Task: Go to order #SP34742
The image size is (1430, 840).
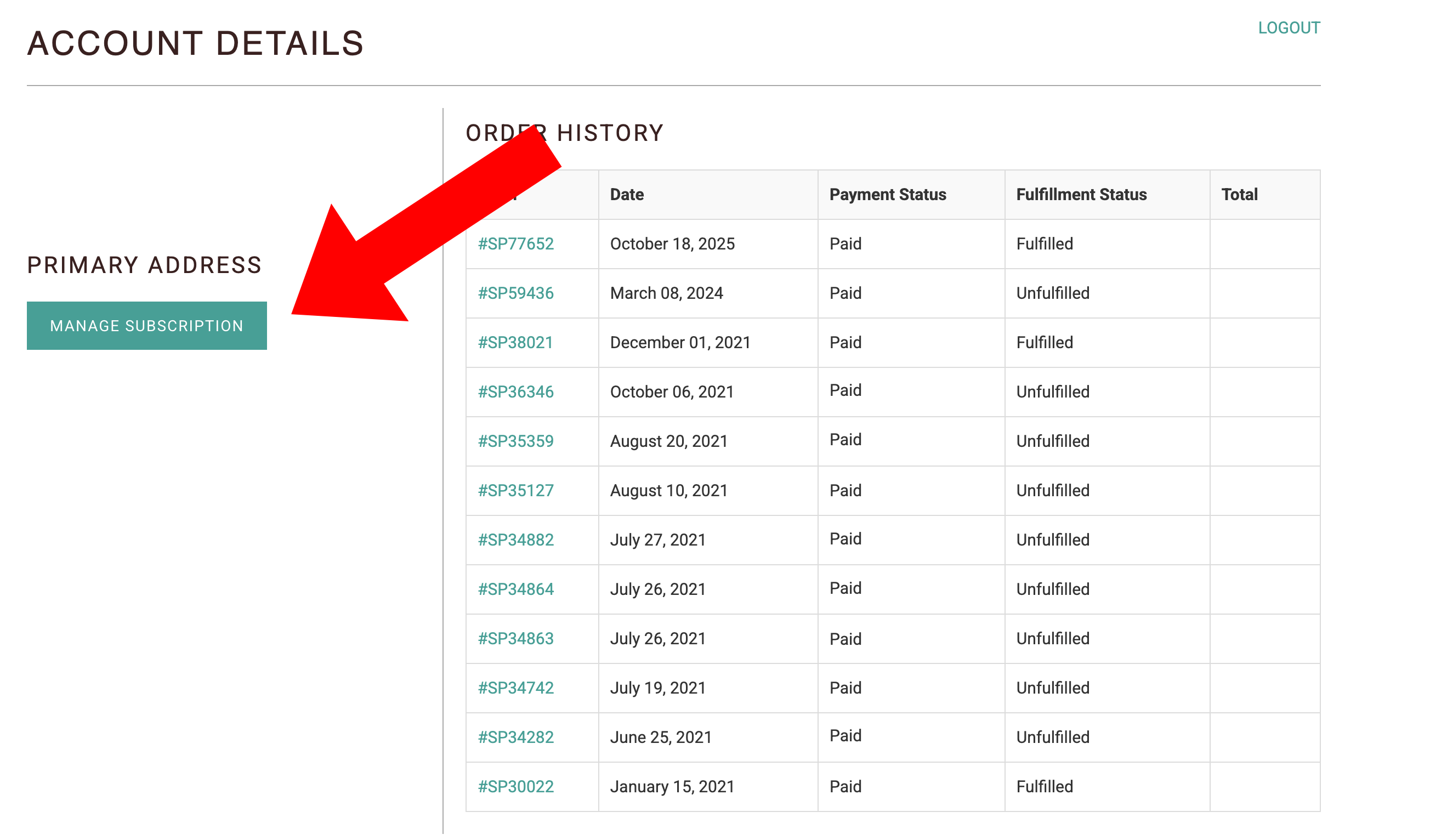Action: tap(515, 689)
